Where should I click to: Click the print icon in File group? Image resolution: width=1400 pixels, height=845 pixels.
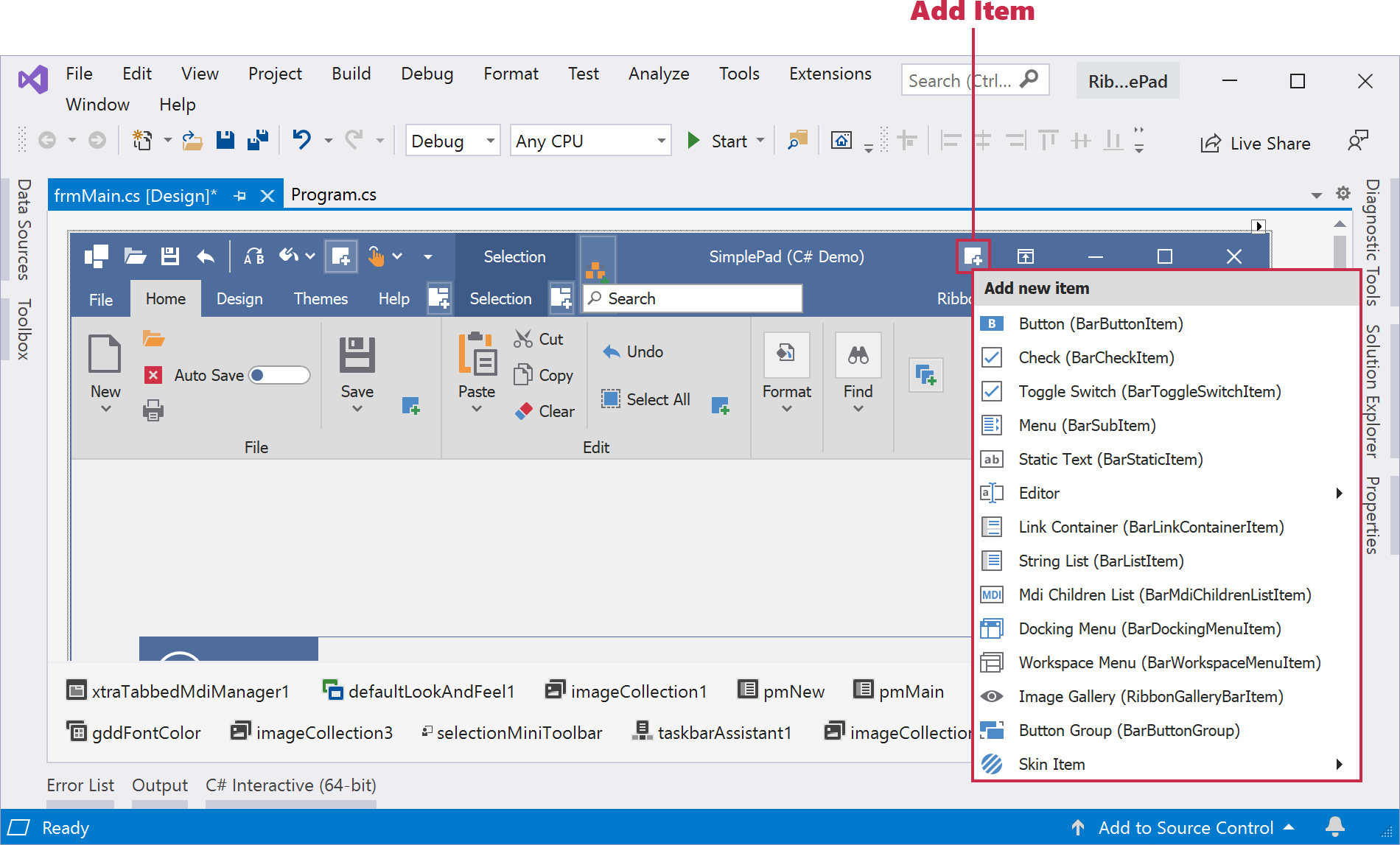point(153,410)
